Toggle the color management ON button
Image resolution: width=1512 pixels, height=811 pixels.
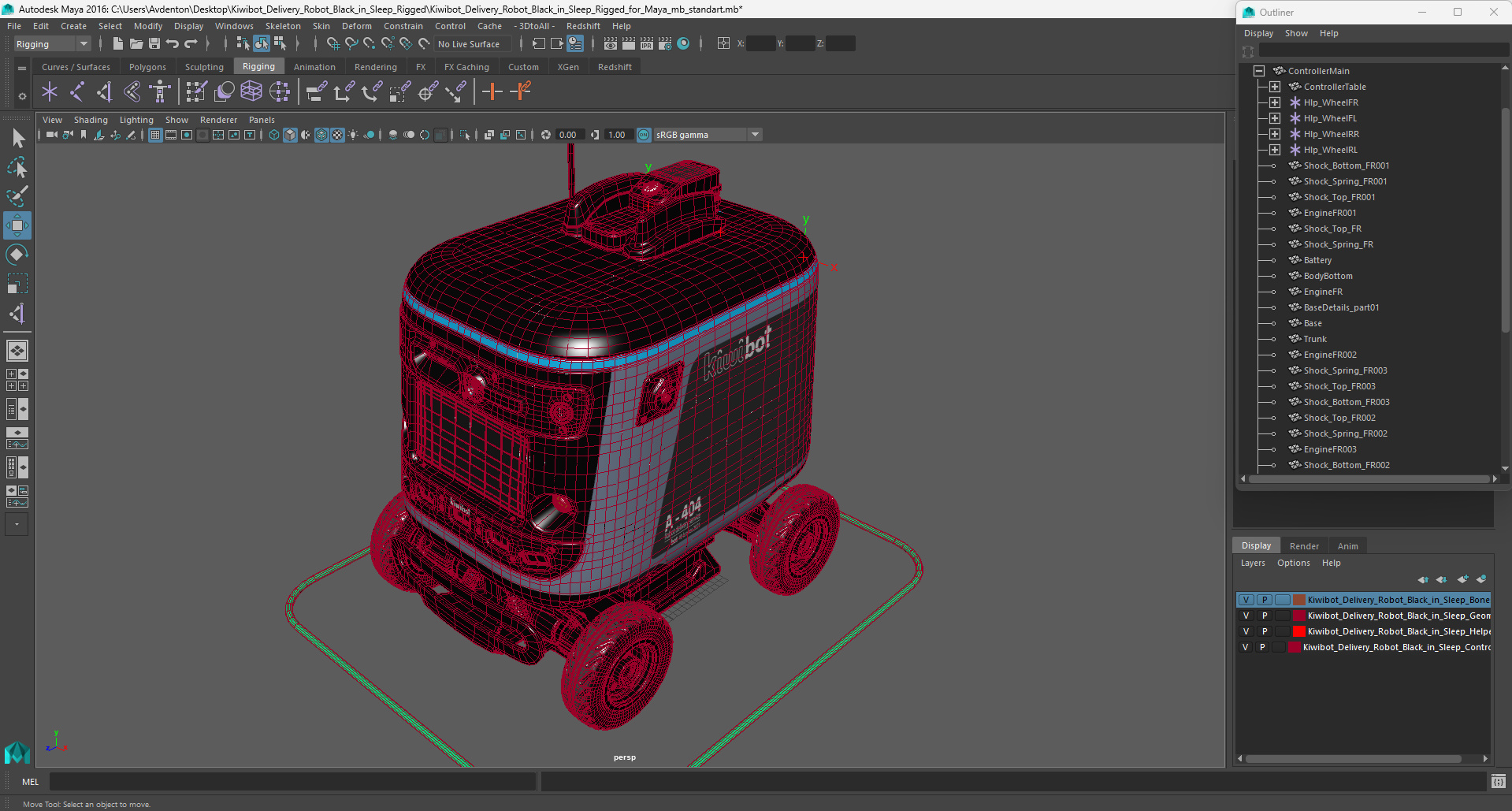(644, 135)
